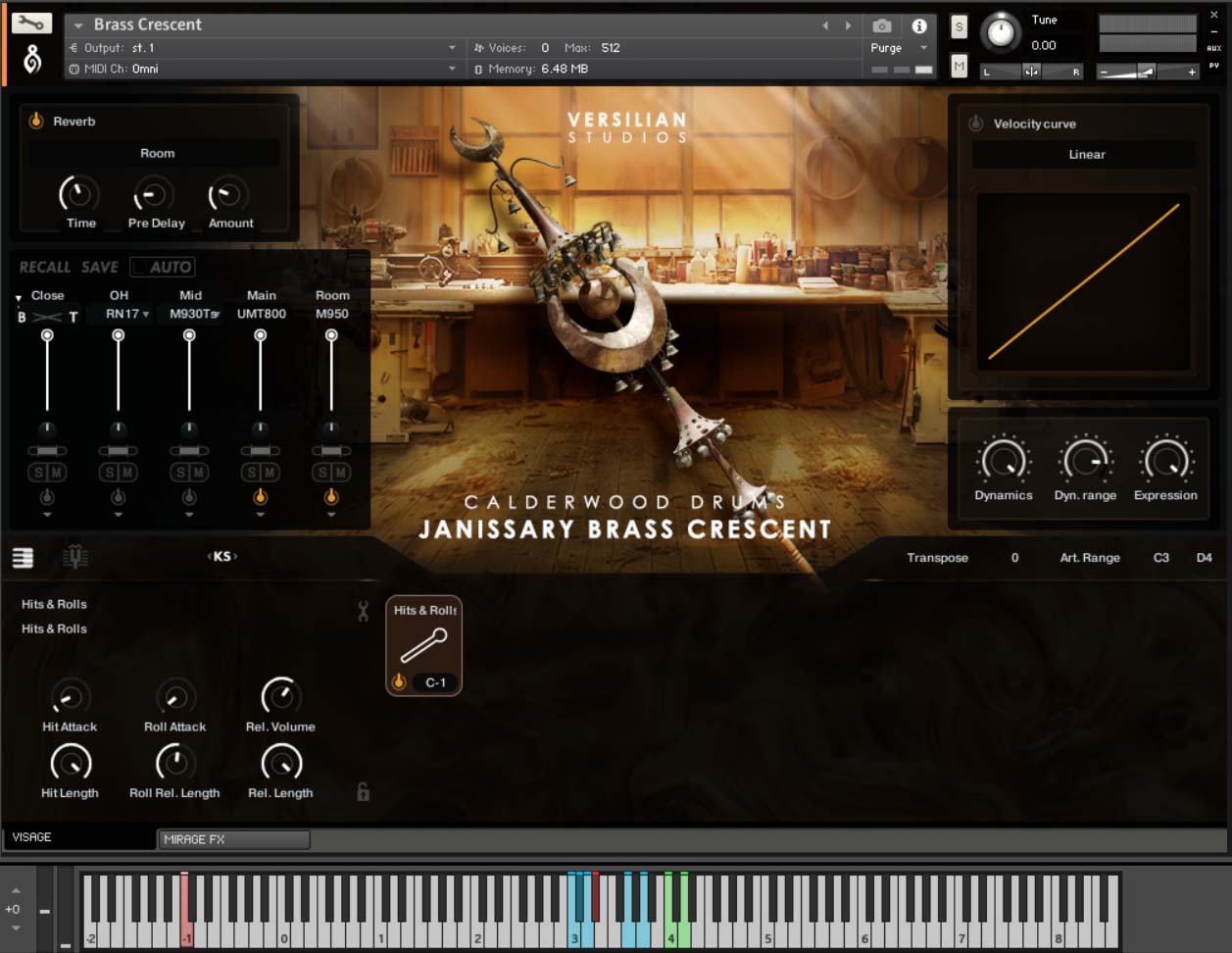Open the tuning fork settings icon

pos(75,557)
